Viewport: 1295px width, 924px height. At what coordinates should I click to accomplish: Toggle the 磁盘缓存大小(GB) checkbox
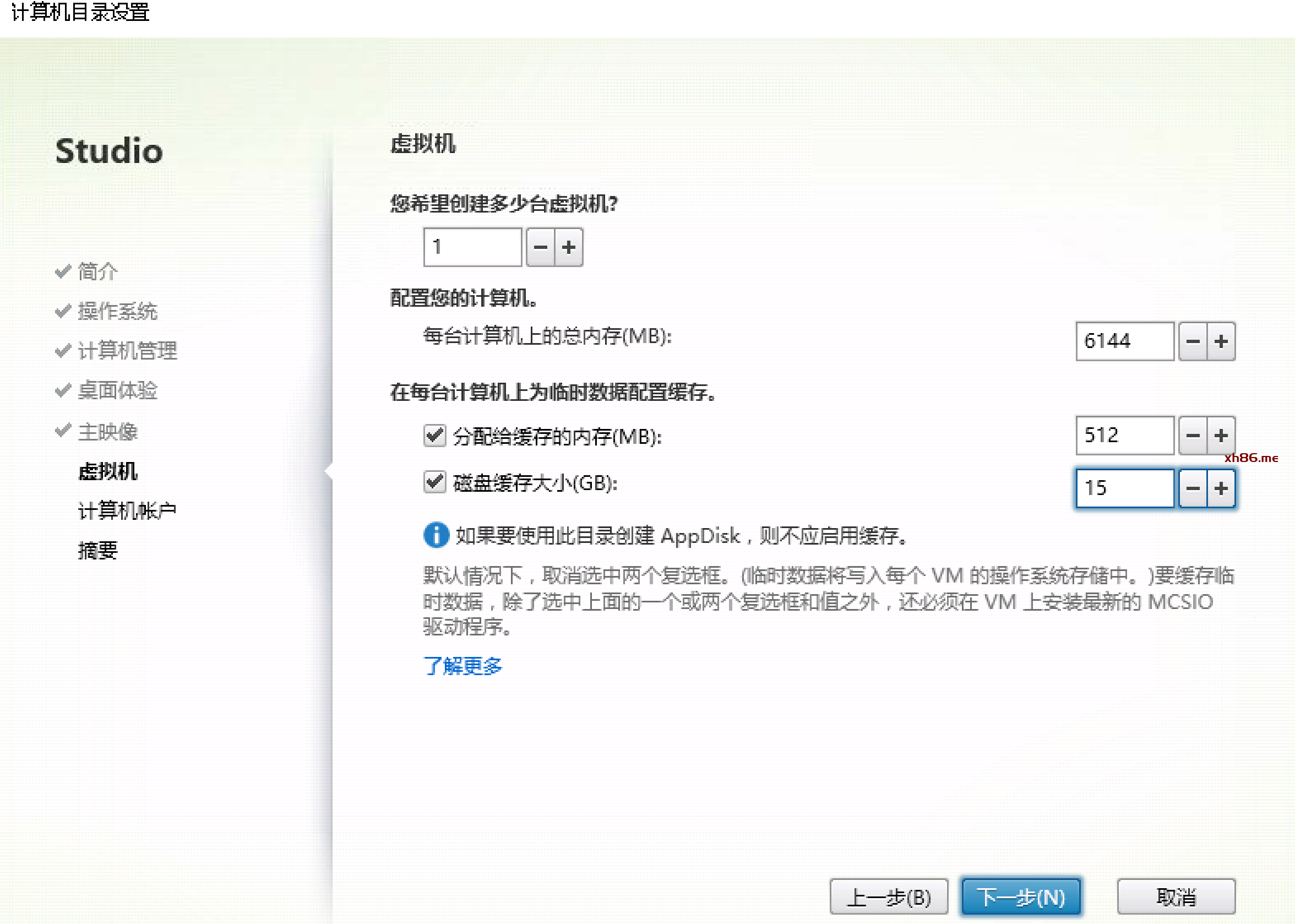pyautogui.click(x=434, y=482)
